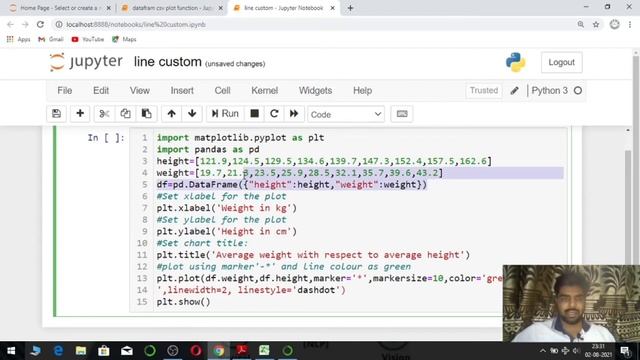Image resolution: width=640 pixels, height=360 pixels.
Task: Cut selected cells with scissors icon
Action: pos(104,114)
